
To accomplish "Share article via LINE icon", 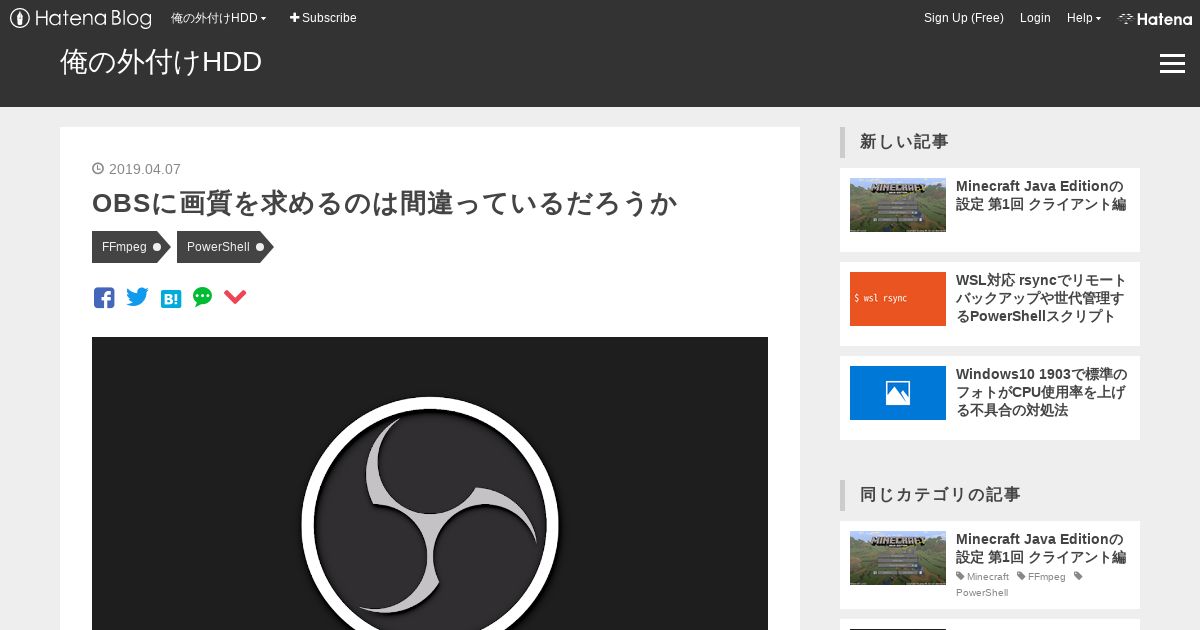I will [x=203, y=297].
